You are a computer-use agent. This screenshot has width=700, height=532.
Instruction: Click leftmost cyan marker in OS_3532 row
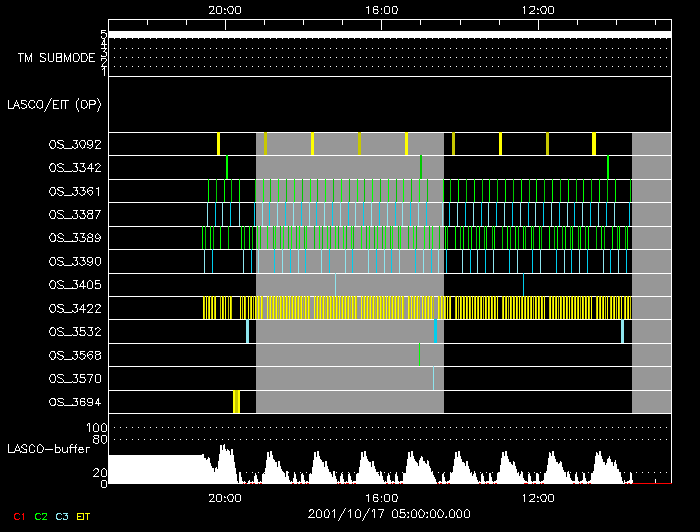[x=247, y=331]
